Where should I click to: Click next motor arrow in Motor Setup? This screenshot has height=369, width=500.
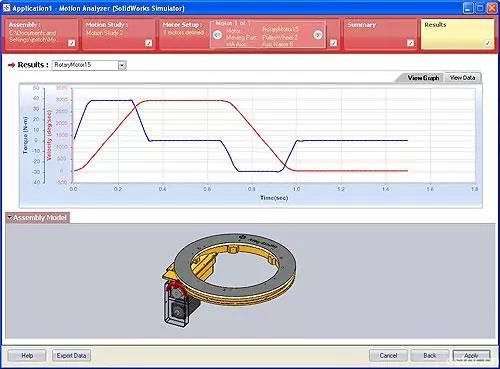click(x=318, y=35)
